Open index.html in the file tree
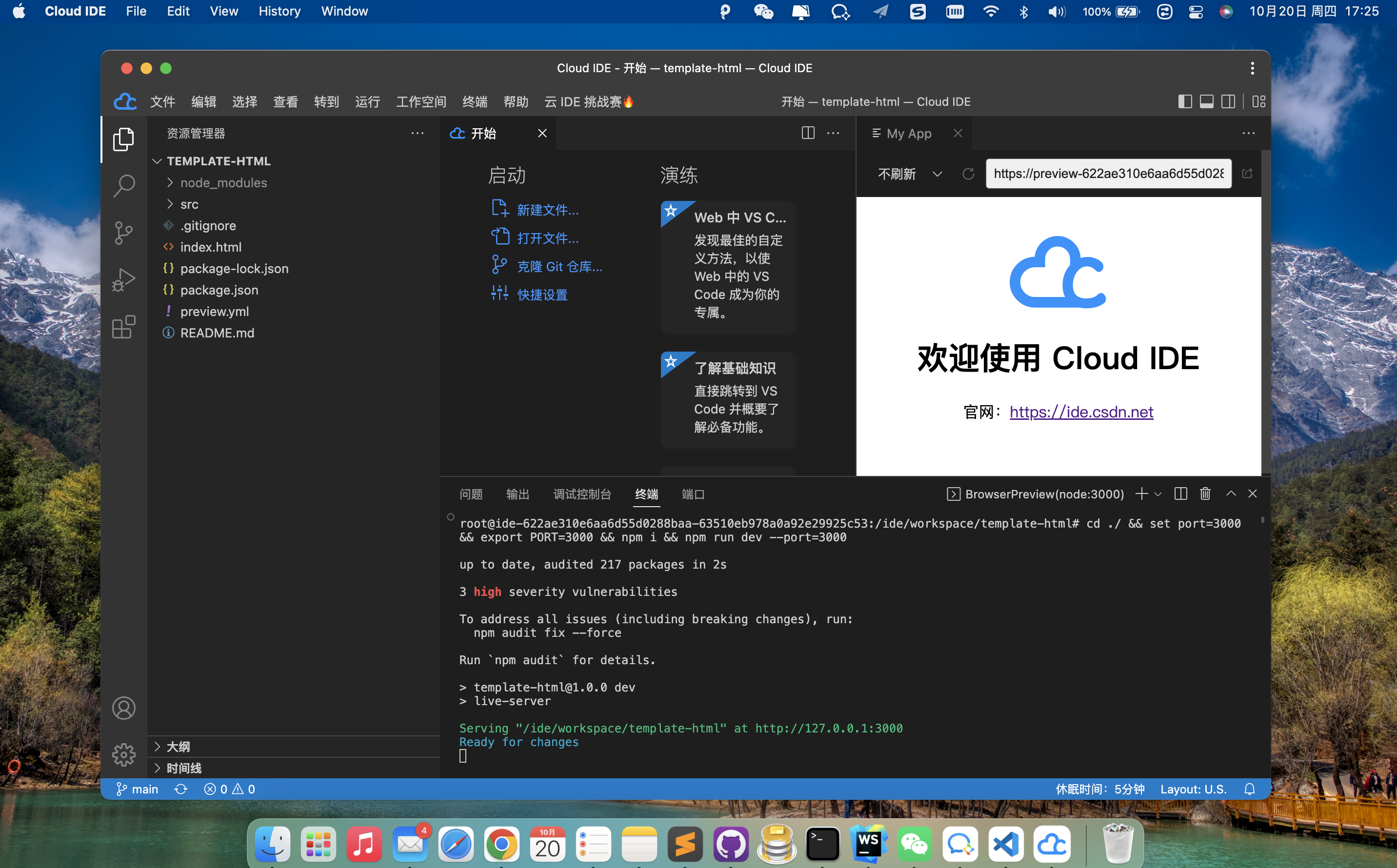 click(x=211, y=247)
